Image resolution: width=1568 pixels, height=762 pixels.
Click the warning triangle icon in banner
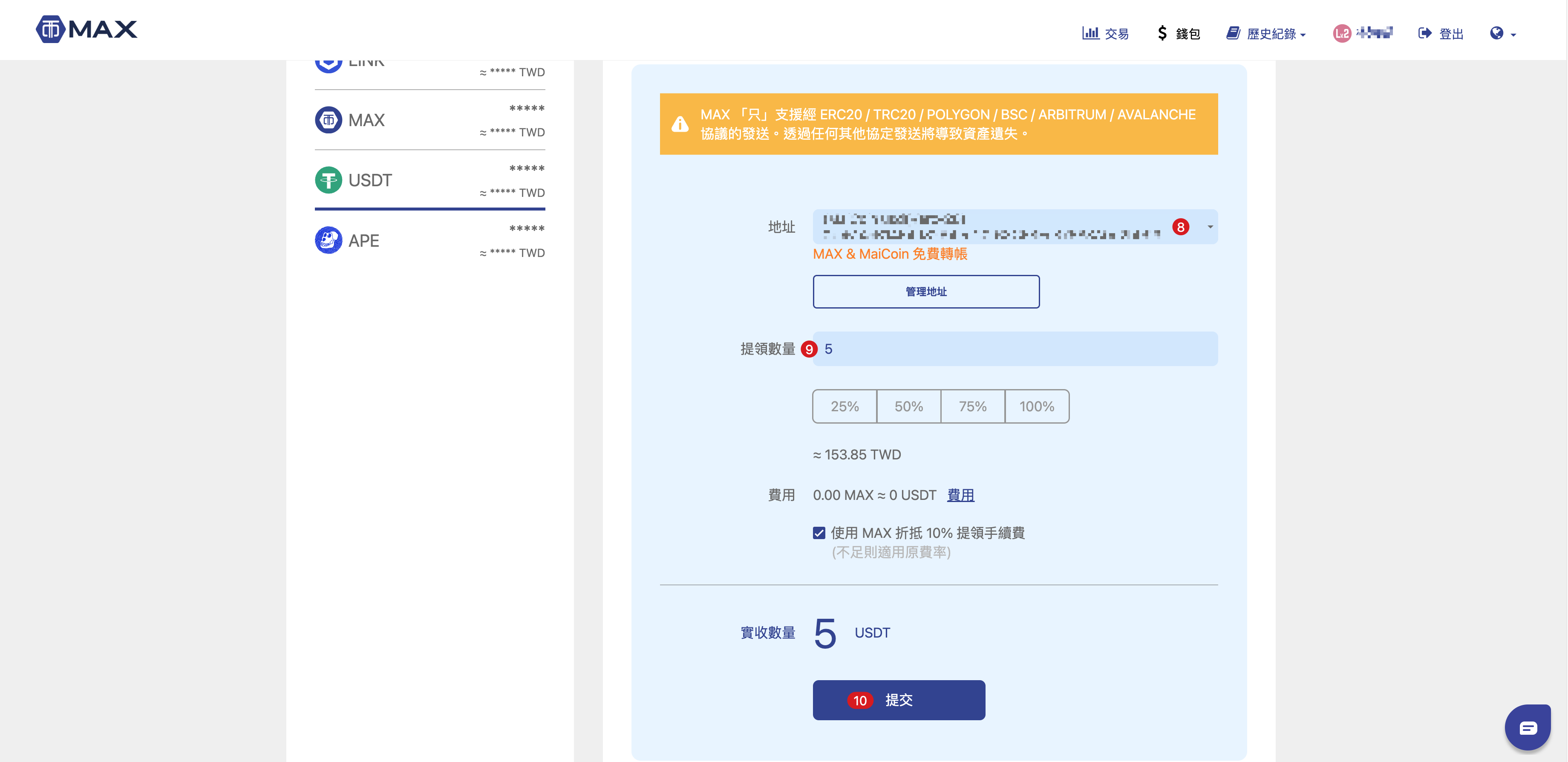(x=680, y=124)
